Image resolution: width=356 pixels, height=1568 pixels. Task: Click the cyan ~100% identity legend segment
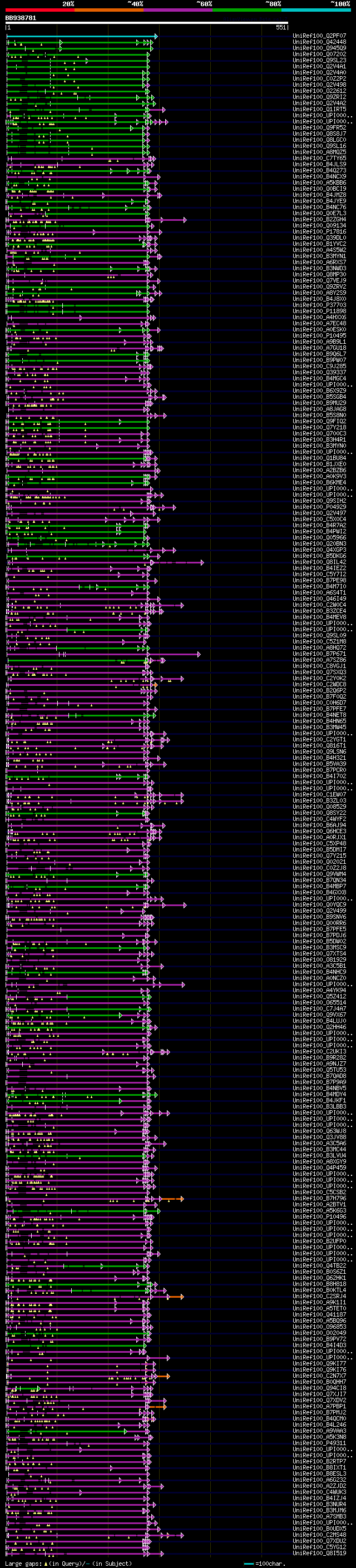[x=316, y=10]
